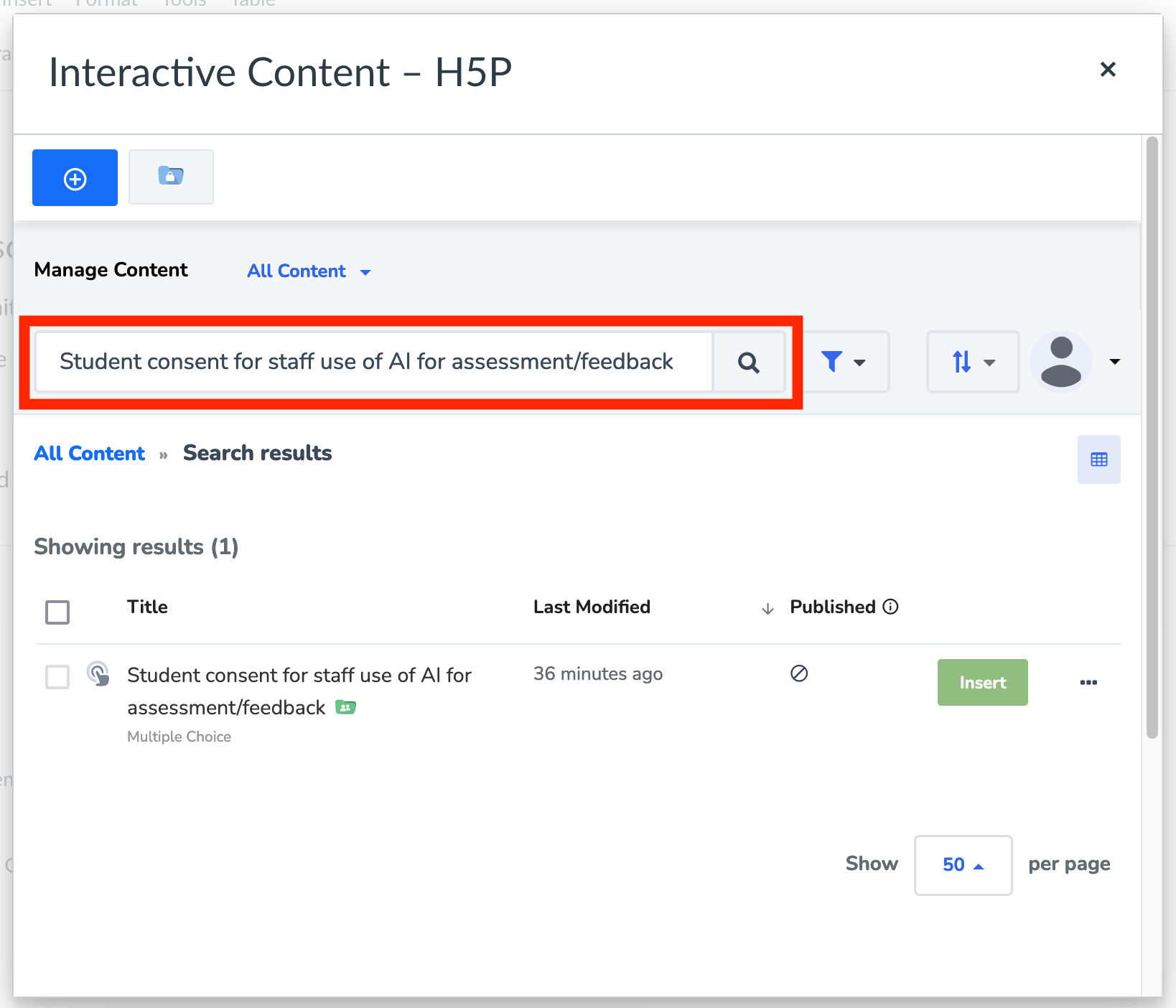Expand the user avatar dropdown arrow

pyautogui.click(x=1114, y=362)
